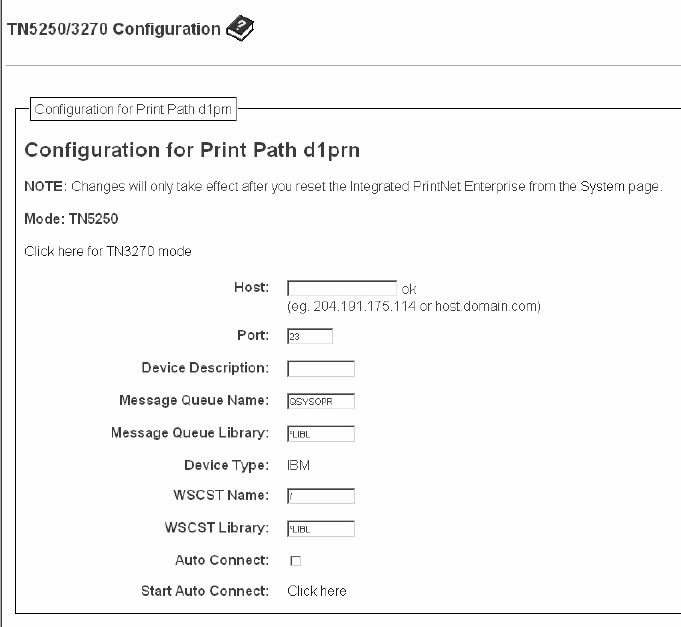Select the Device Description text box
The height and width of the screenshot is (627, 681).
click(320, 369)
